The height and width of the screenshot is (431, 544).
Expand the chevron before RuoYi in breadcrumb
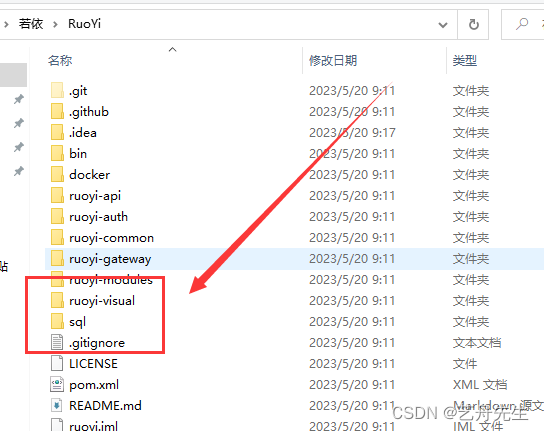pyautogui.click(x=55, y=24)
